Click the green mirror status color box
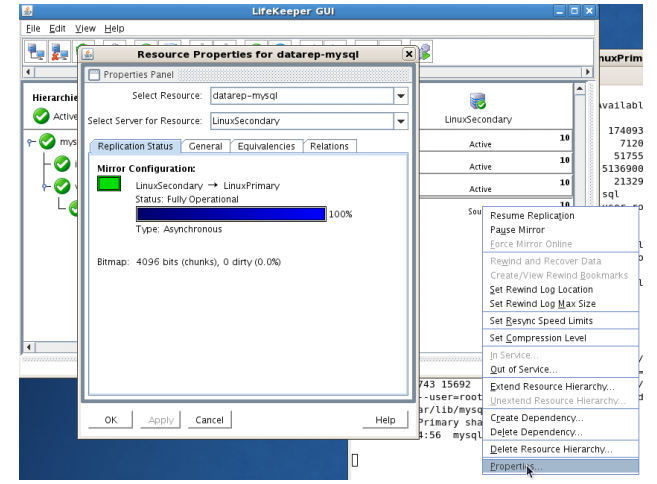 (x=109, y=184)
